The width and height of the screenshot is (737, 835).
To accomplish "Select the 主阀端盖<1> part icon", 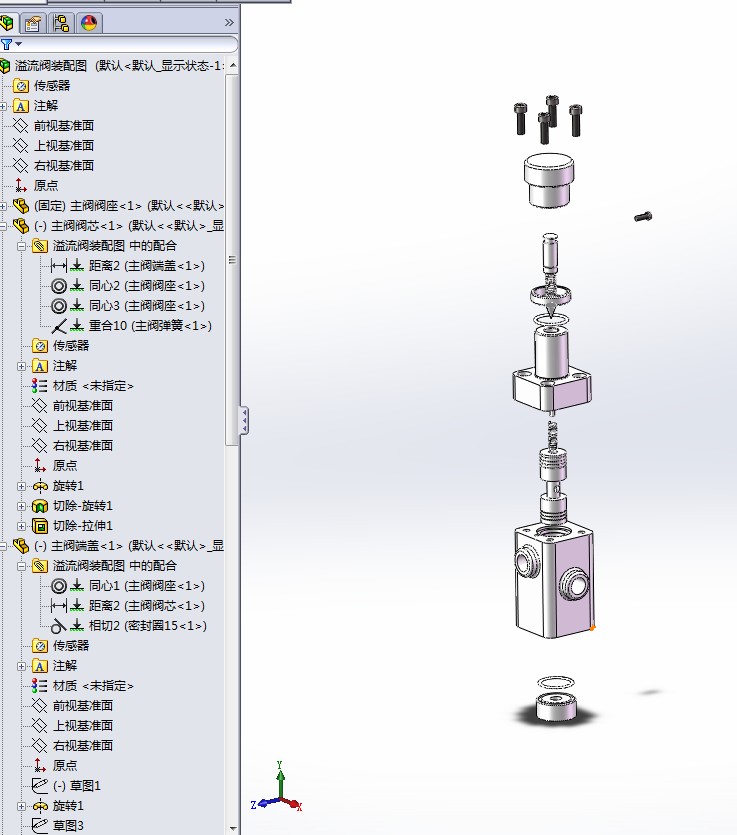I will [21, 546].
